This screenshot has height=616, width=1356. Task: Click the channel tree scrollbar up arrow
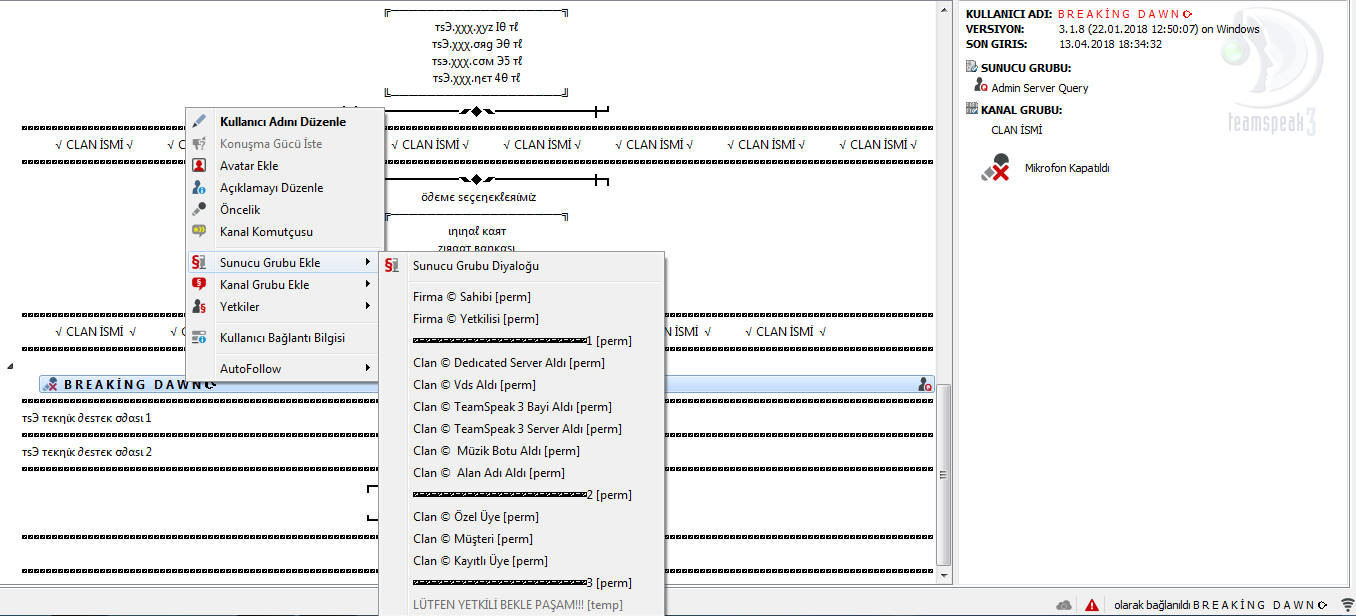tap(943, 8)
